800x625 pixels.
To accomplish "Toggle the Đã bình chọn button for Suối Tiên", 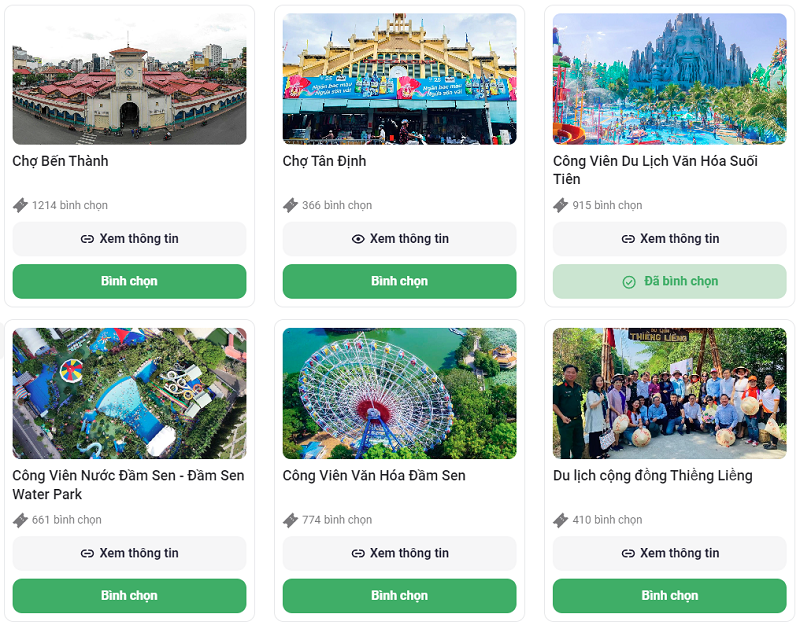I will coord(669,281).
